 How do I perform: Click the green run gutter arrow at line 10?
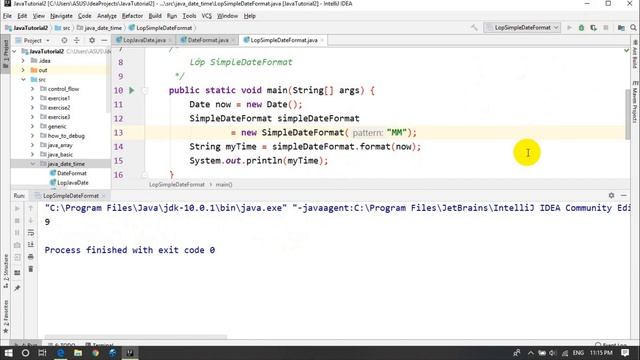point(131,90)
